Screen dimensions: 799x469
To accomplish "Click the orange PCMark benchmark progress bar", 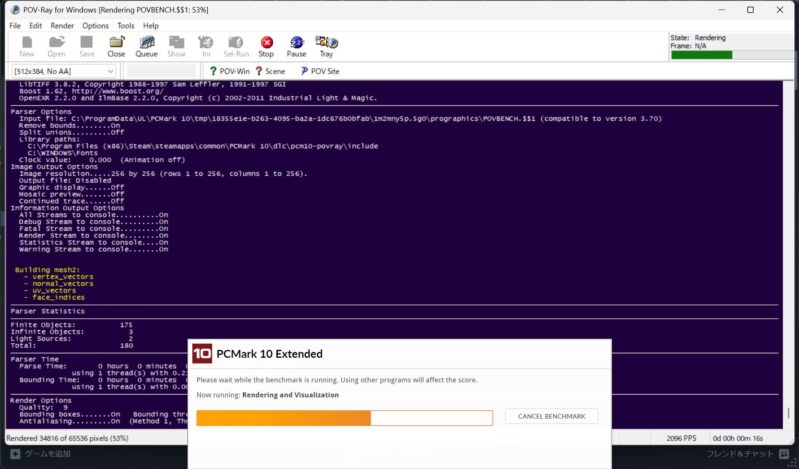I will pos(344,418).
